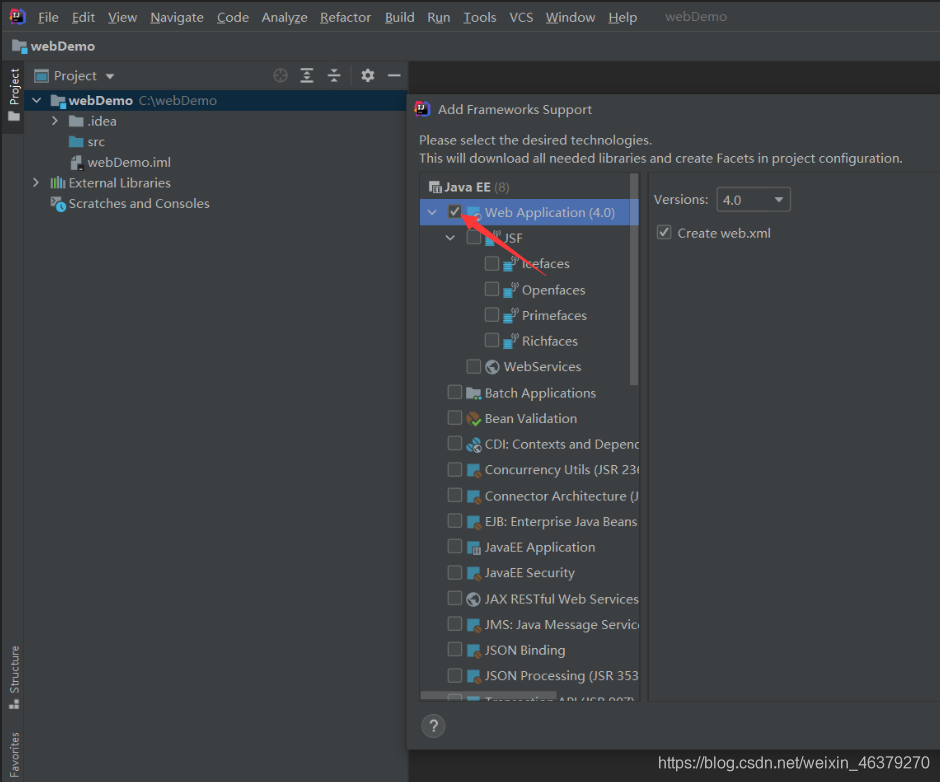This screenshot has height=782, width=940.
Task: Click the Expand All icon in Project panel
Action: 306,76
